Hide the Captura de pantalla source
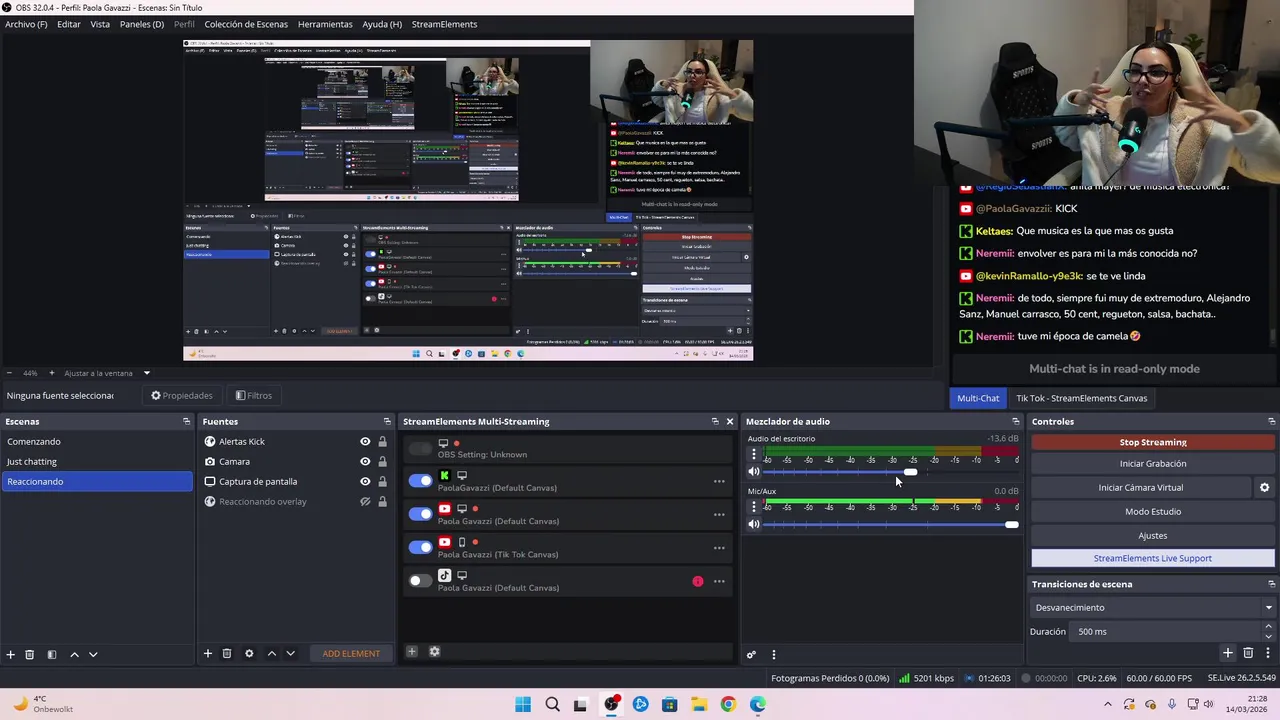The width and height of the screenshot is (1280, 720). click(x=365, y=481)
